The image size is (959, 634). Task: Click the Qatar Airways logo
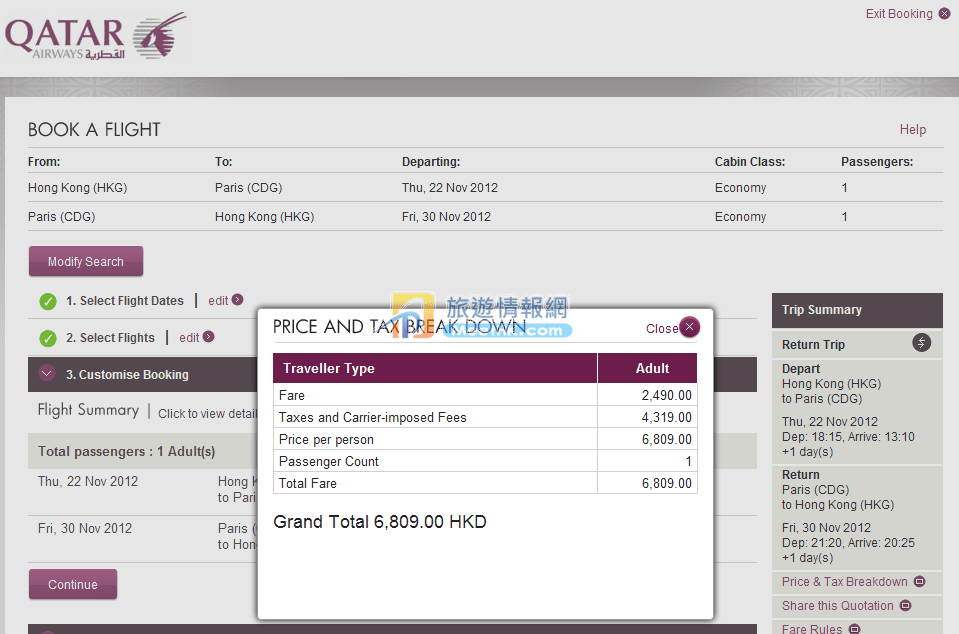[x=95, y=38]
